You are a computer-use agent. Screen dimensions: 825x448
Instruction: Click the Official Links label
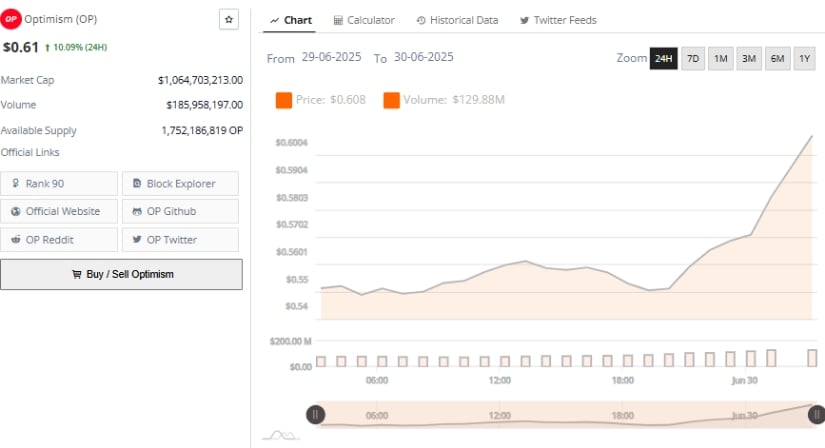coord(30,152)
